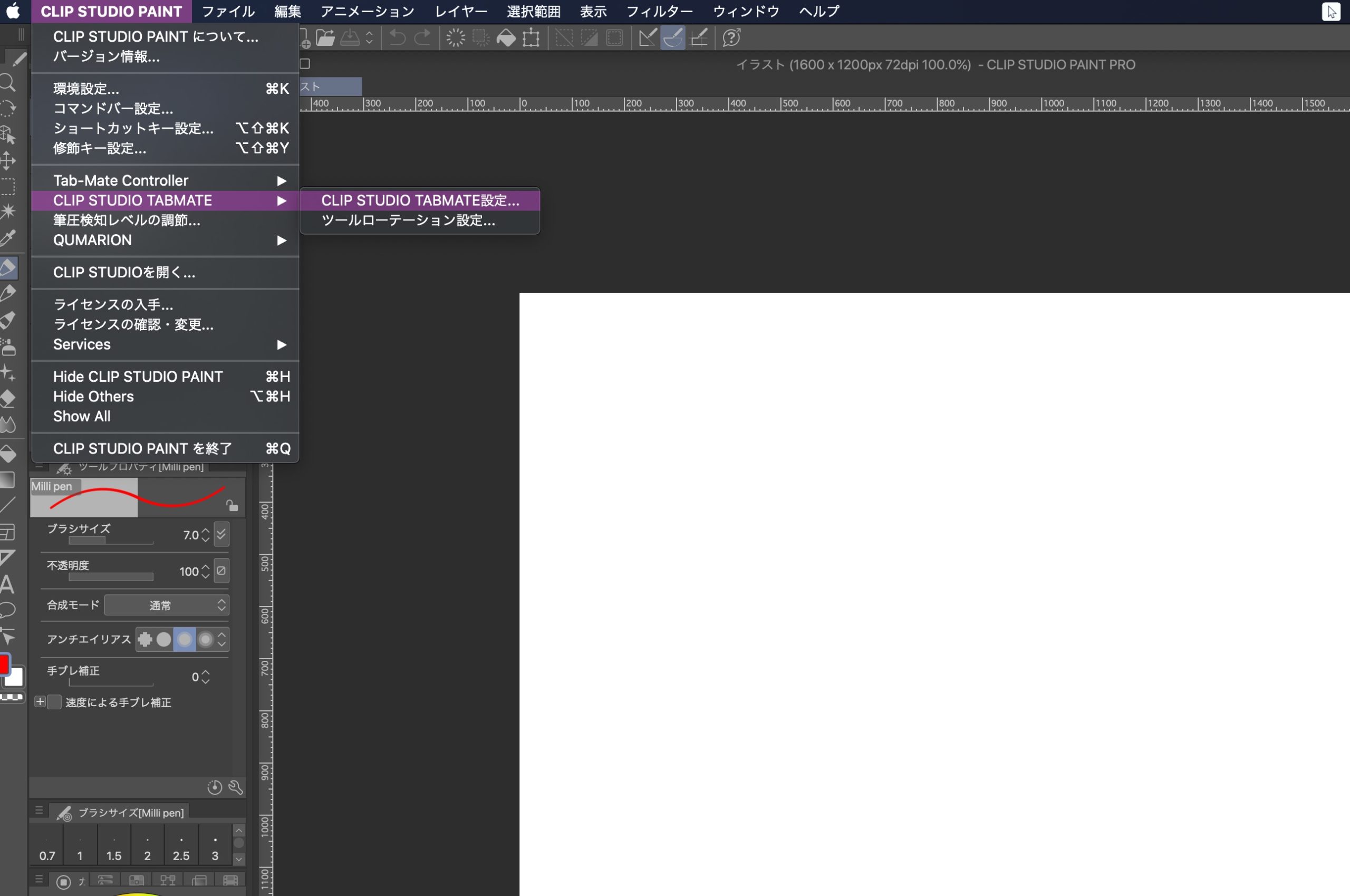Viewport: 1350px width, 896px height.
Task: Toggle 速度による手ブレ補正 checkbox
Action: [x=53, y=701]
